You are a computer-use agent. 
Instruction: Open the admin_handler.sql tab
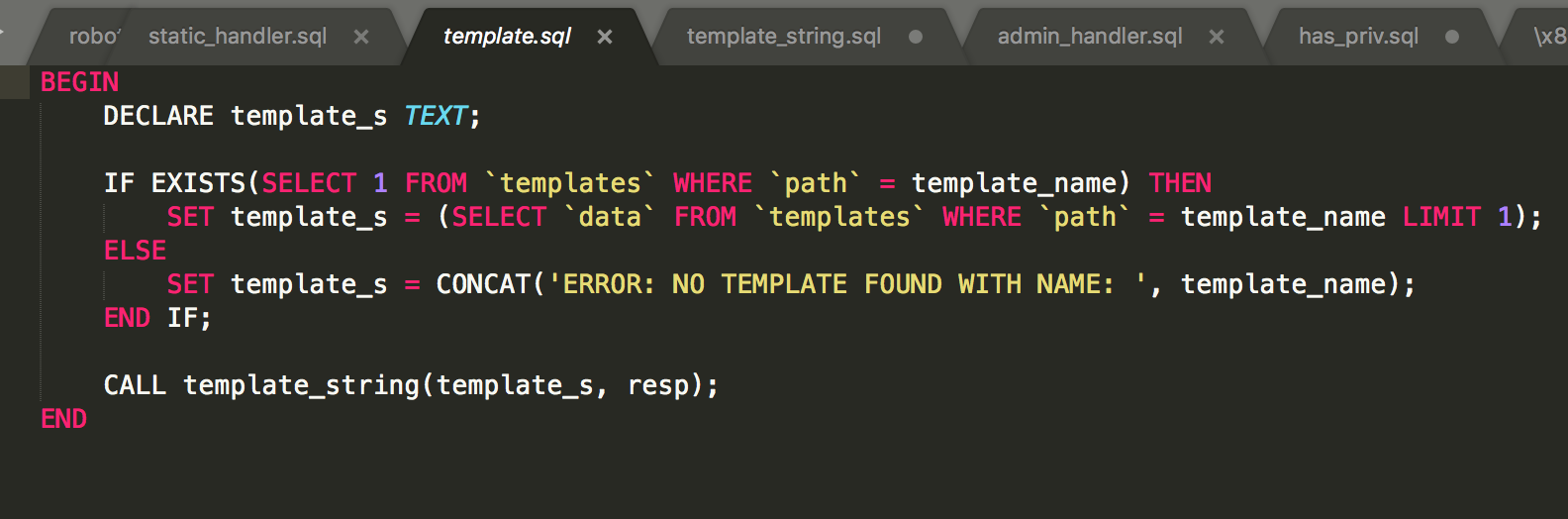[1089, 37]
